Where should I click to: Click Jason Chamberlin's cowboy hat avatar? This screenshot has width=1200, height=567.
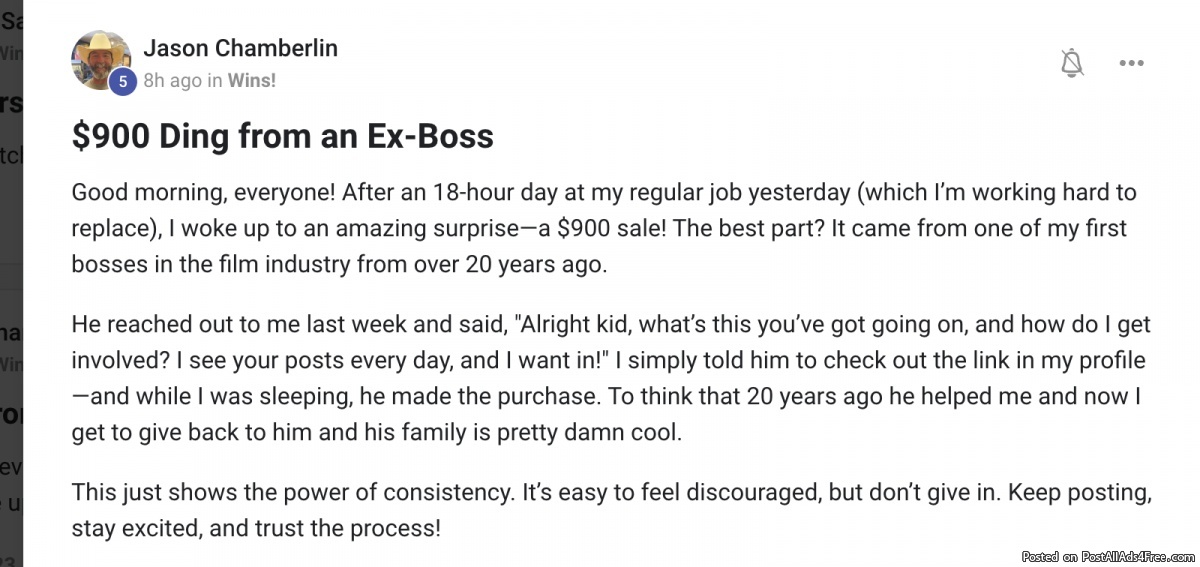pos(100,58)
